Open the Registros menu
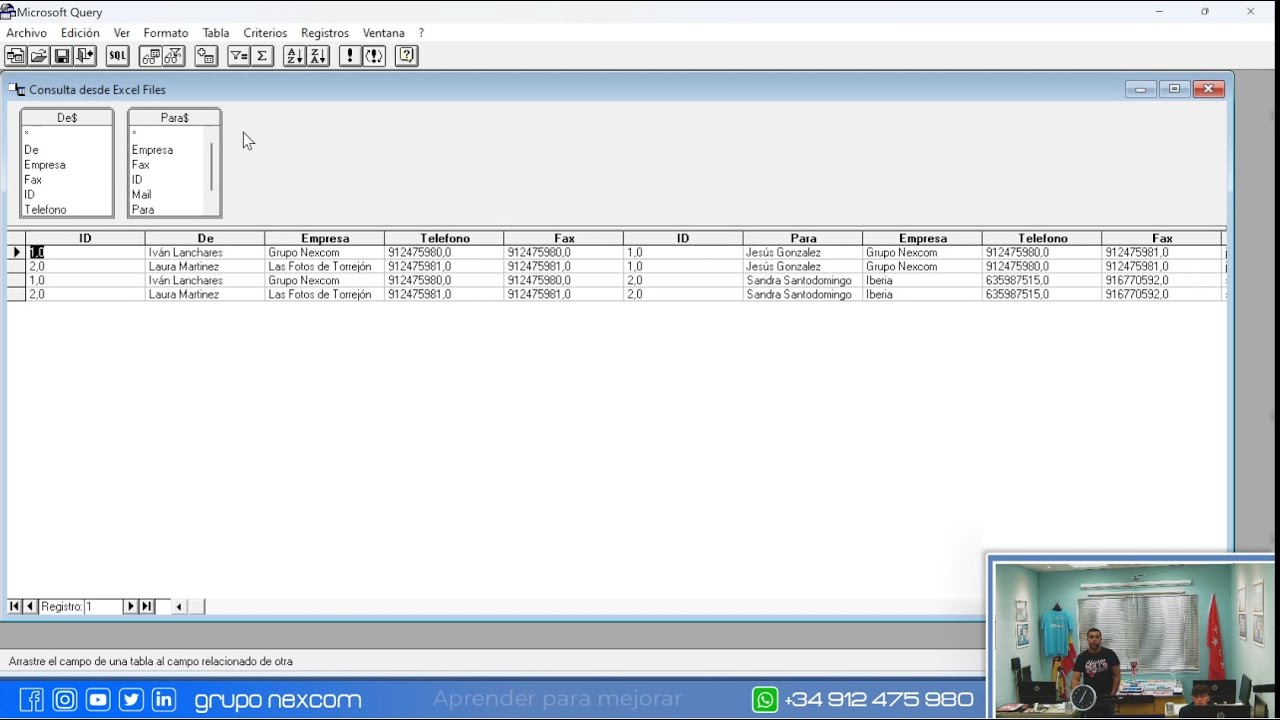Screen dimensions: 1280x720 click(325, 33)
